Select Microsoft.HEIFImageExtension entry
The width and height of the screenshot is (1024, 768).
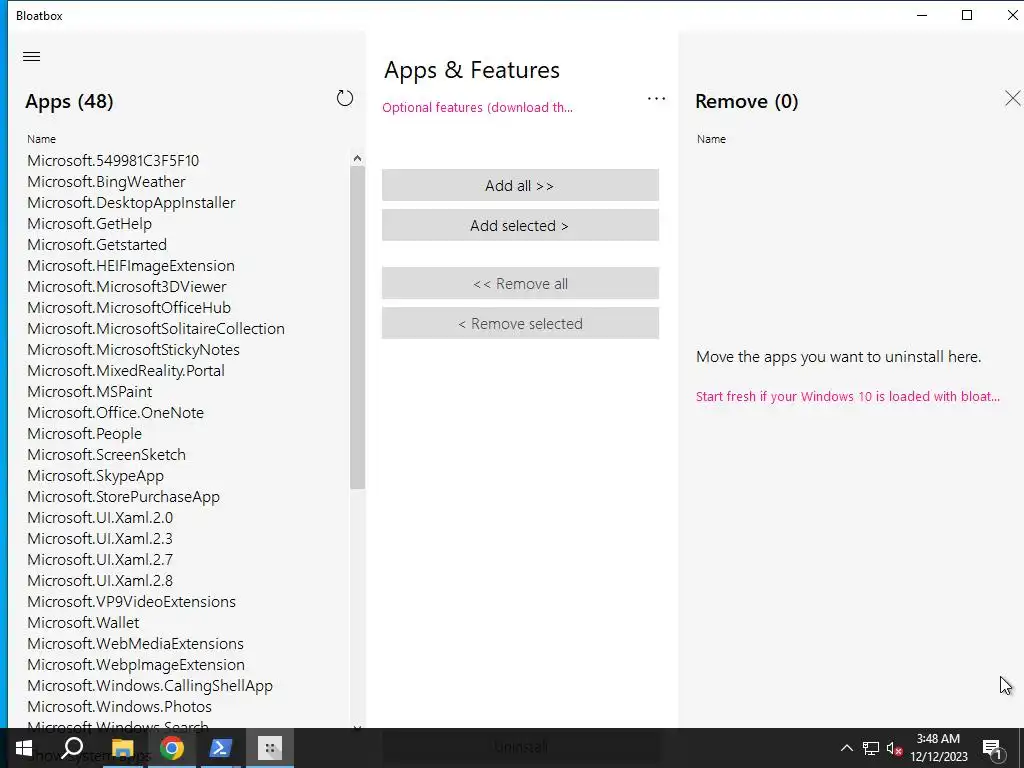click(131, 266)
